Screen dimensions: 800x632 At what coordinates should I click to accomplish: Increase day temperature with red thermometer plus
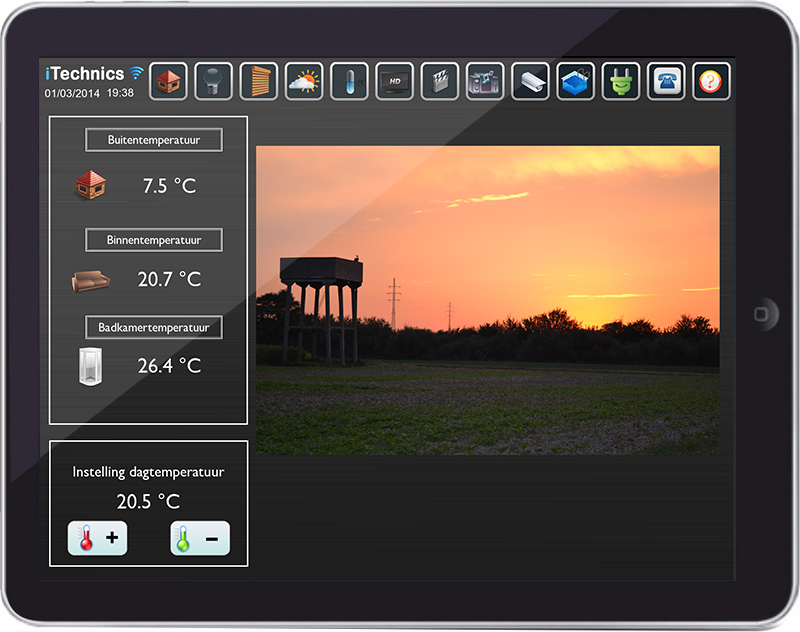(x=97, y=539)
